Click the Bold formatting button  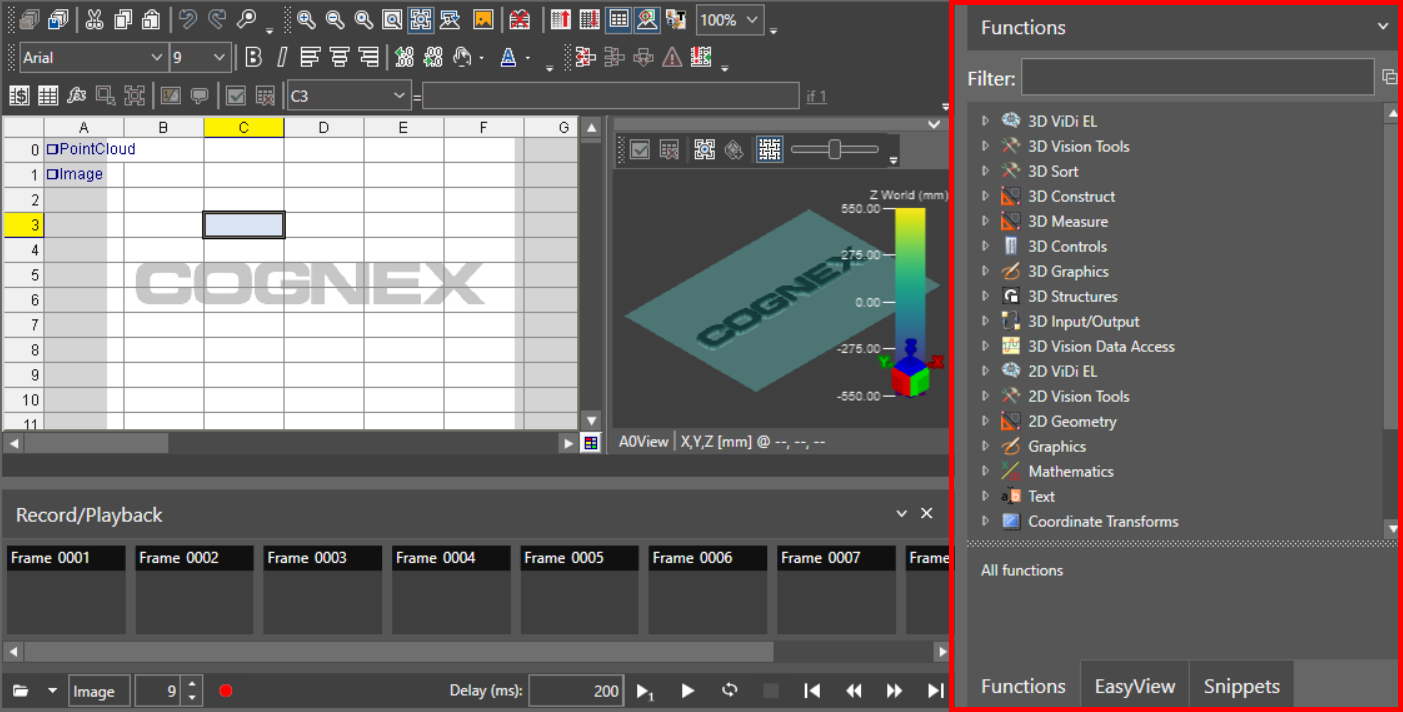(x=254, y=57)
